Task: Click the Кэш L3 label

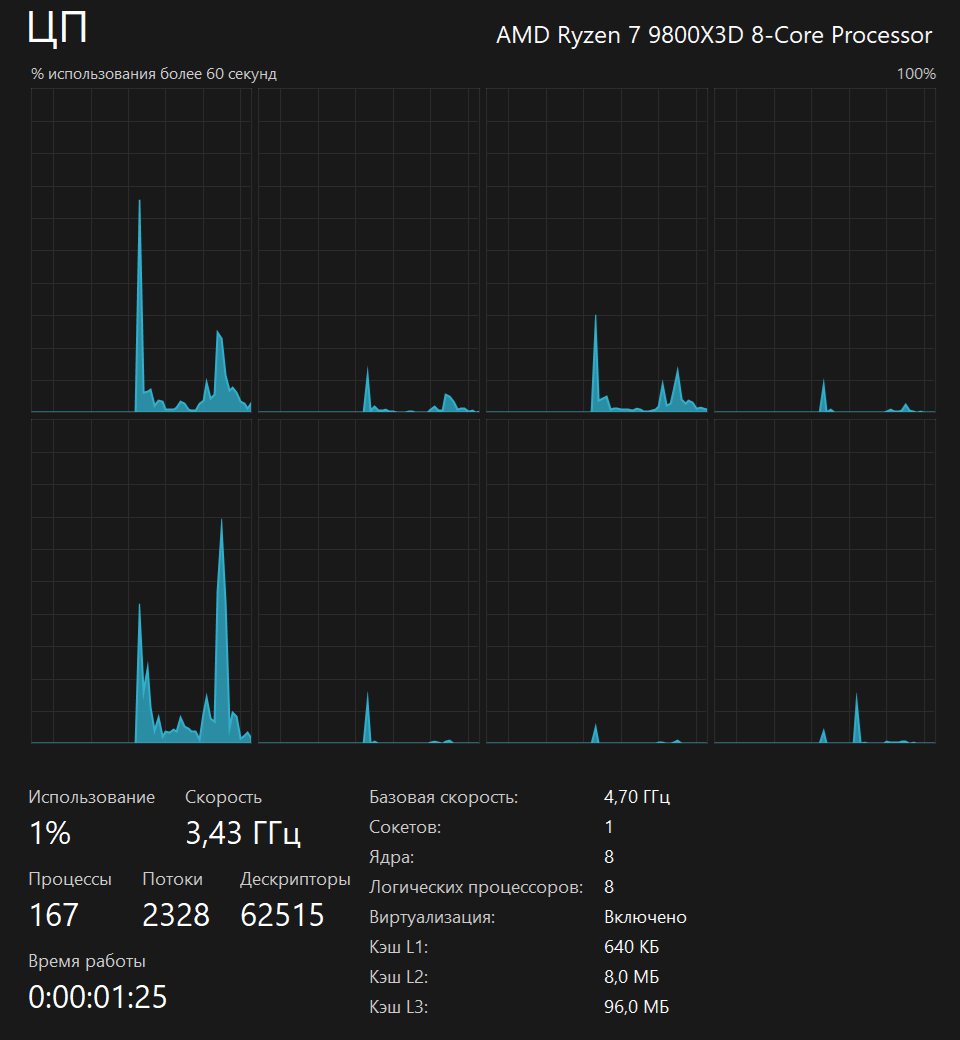Action: pyautogui.click(x=399, y=1007)
